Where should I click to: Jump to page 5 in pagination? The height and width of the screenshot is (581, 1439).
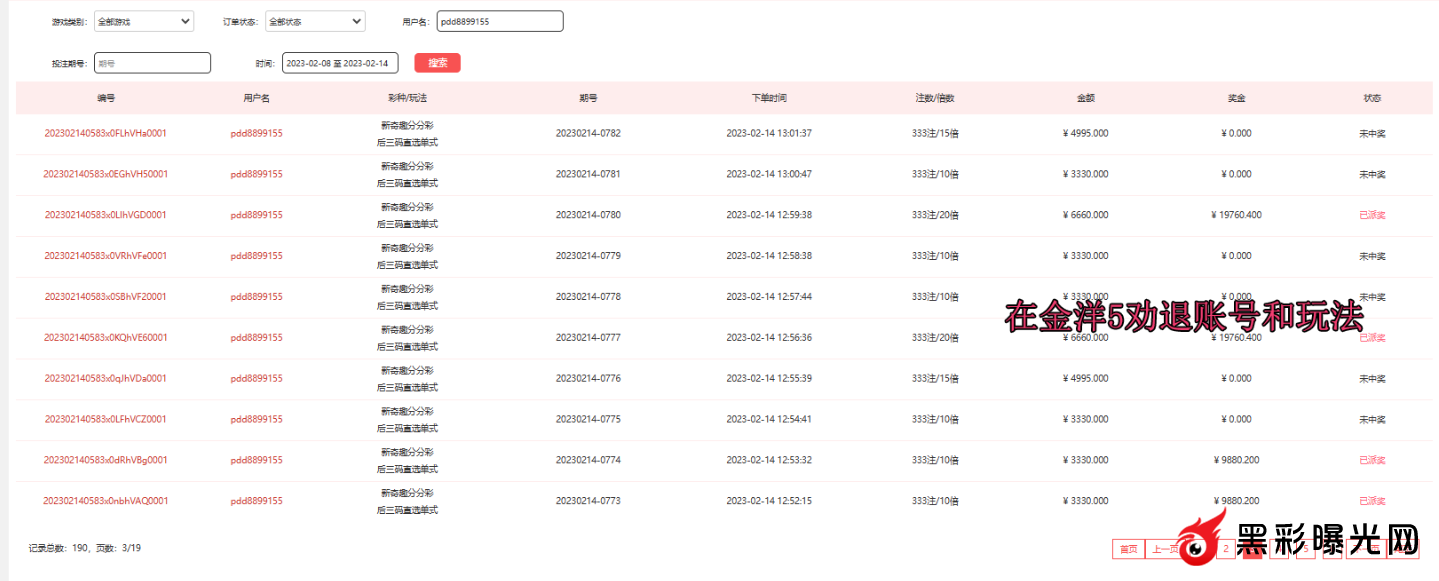pos(1306,549)
